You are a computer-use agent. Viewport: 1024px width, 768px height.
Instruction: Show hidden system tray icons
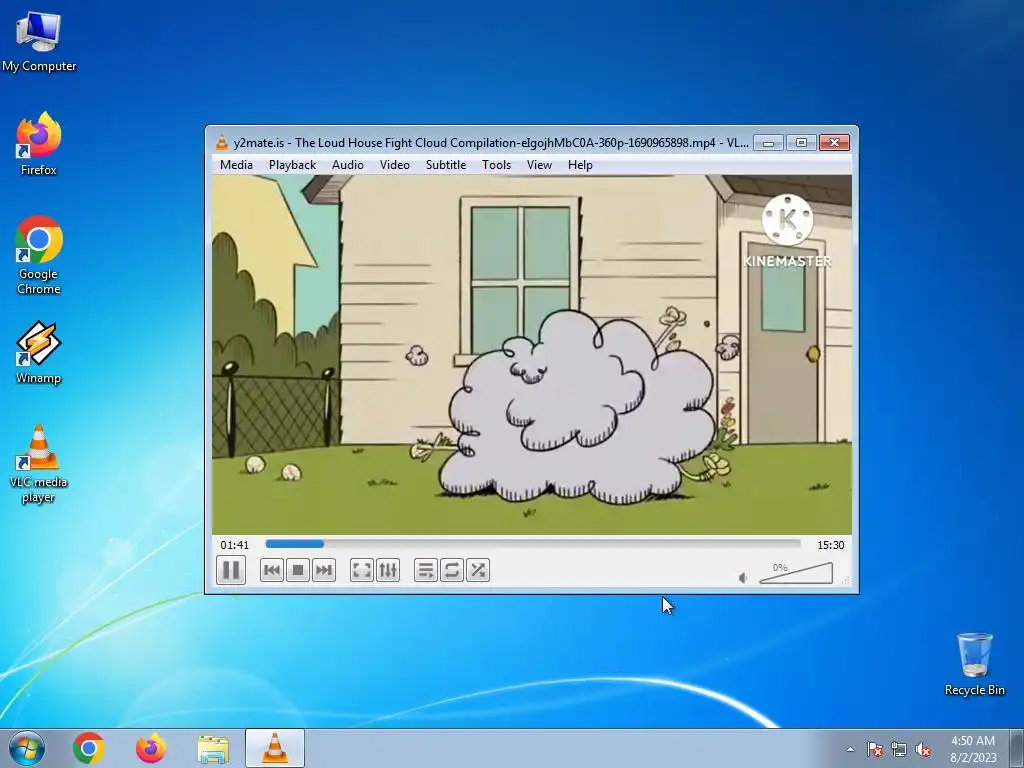(850, 749)
